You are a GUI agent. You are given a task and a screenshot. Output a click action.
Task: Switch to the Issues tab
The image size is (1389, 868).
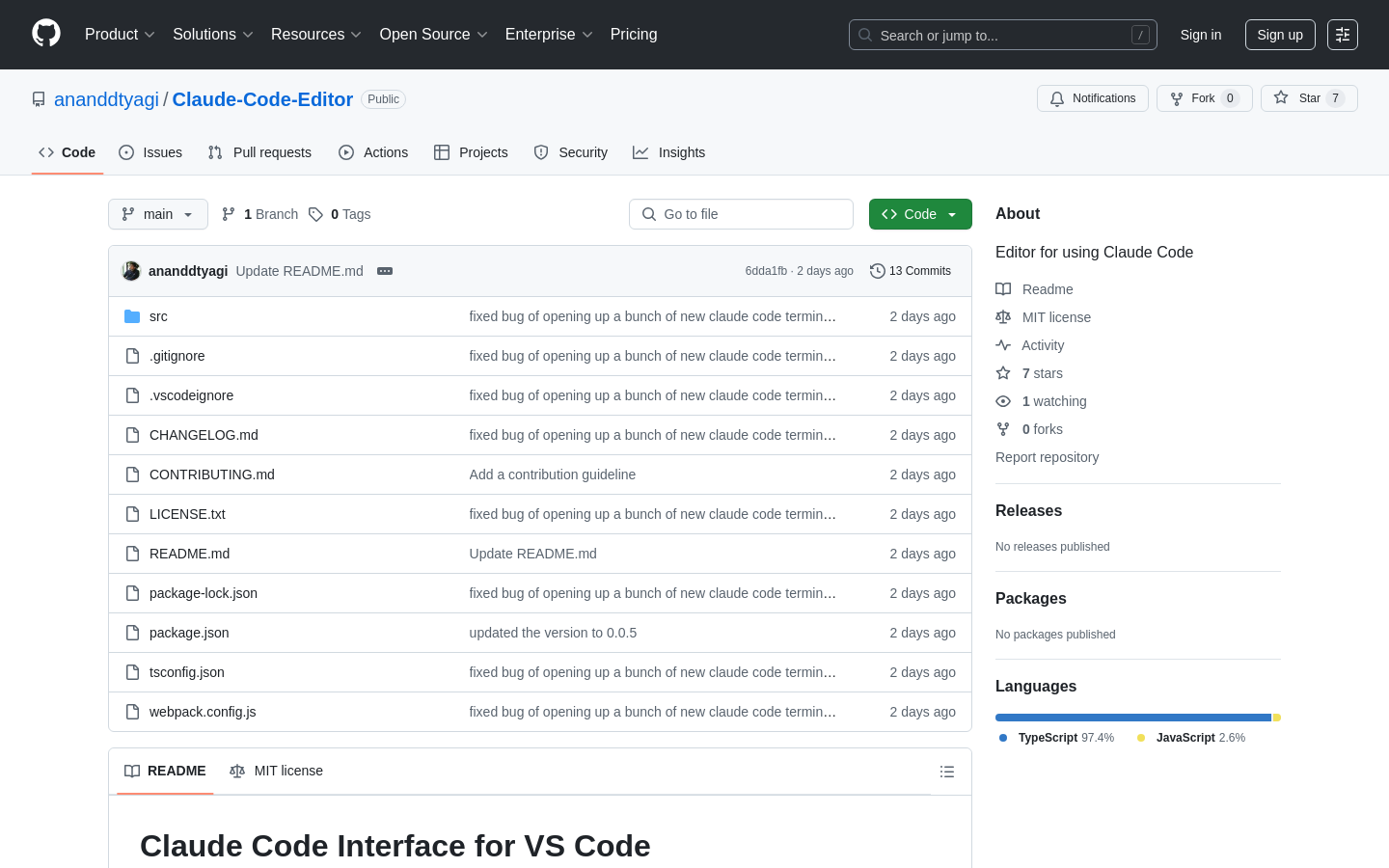pos(150,152)
